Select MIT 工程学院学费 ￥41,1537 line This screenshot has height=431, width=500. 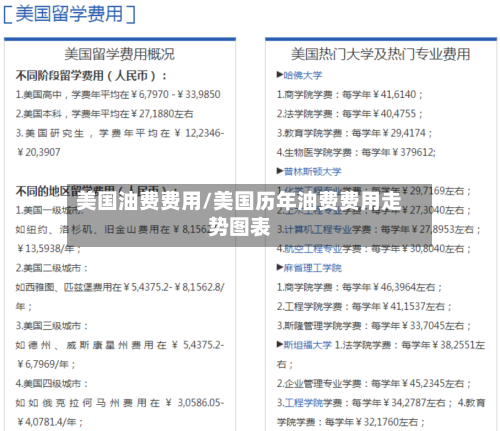click(x=364, y=306)
